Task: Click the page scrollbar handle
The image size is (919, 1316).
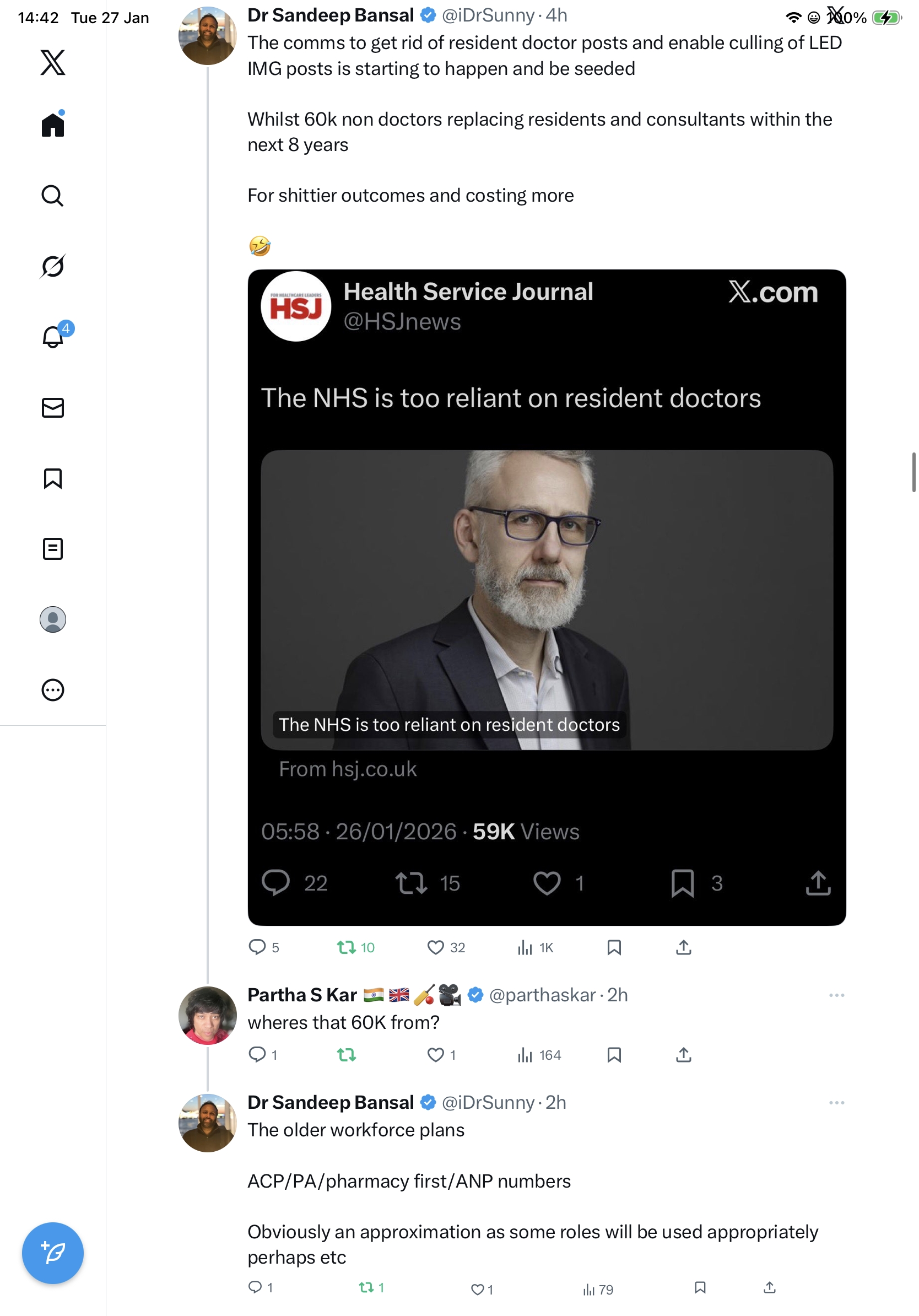Action: tap(914, 472)
